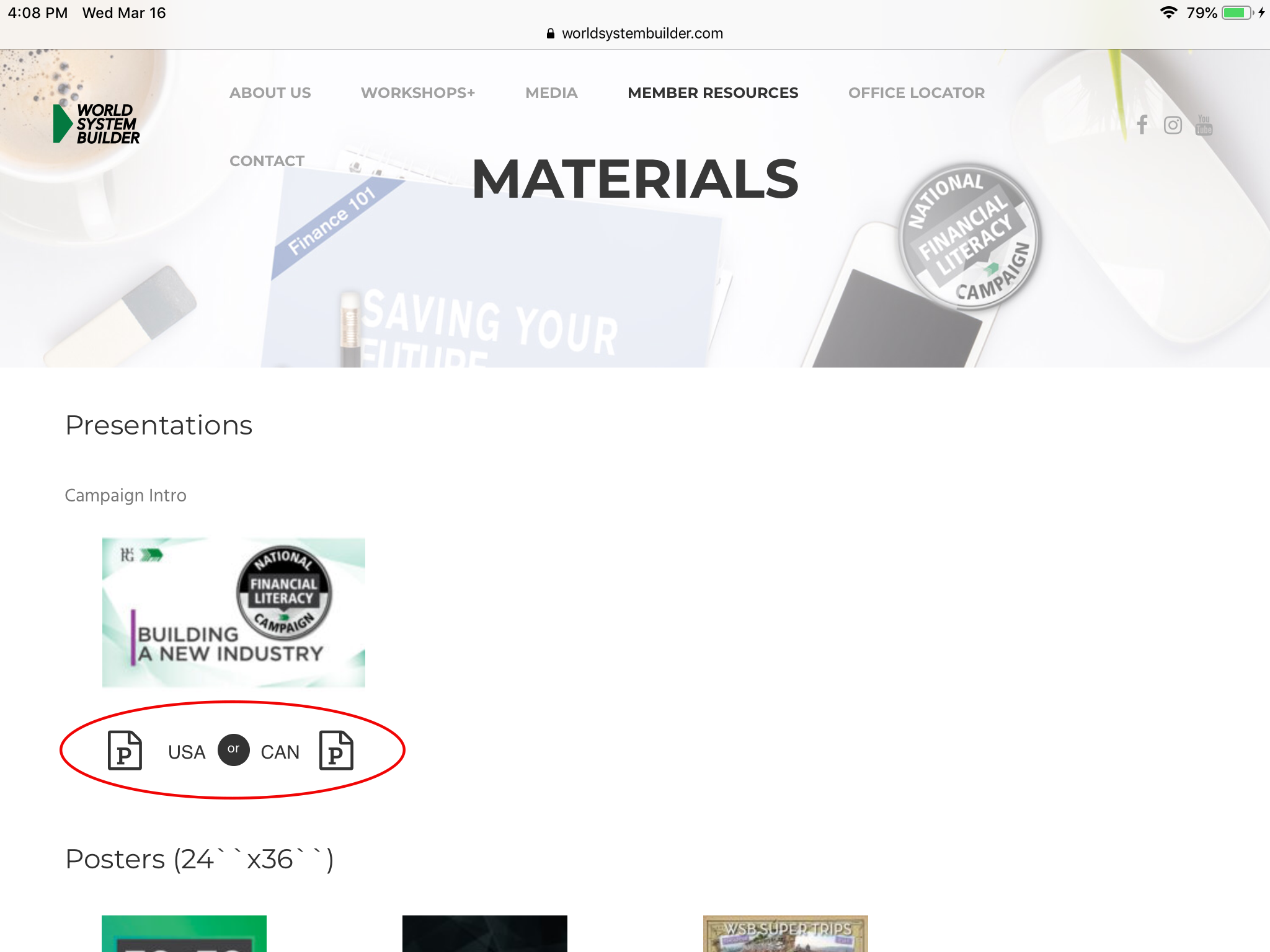Open the Media menu item

pos(551,93)
